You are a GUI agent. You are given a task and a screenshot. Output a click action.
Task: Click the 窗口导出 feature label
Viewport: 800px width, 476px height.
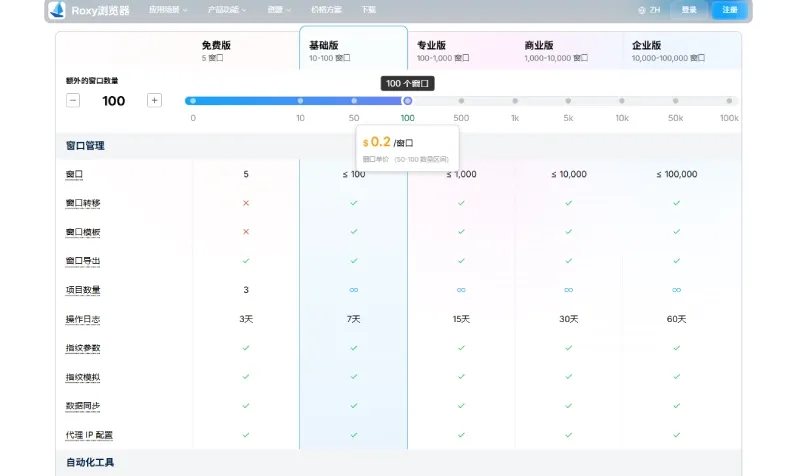[83, 261]
